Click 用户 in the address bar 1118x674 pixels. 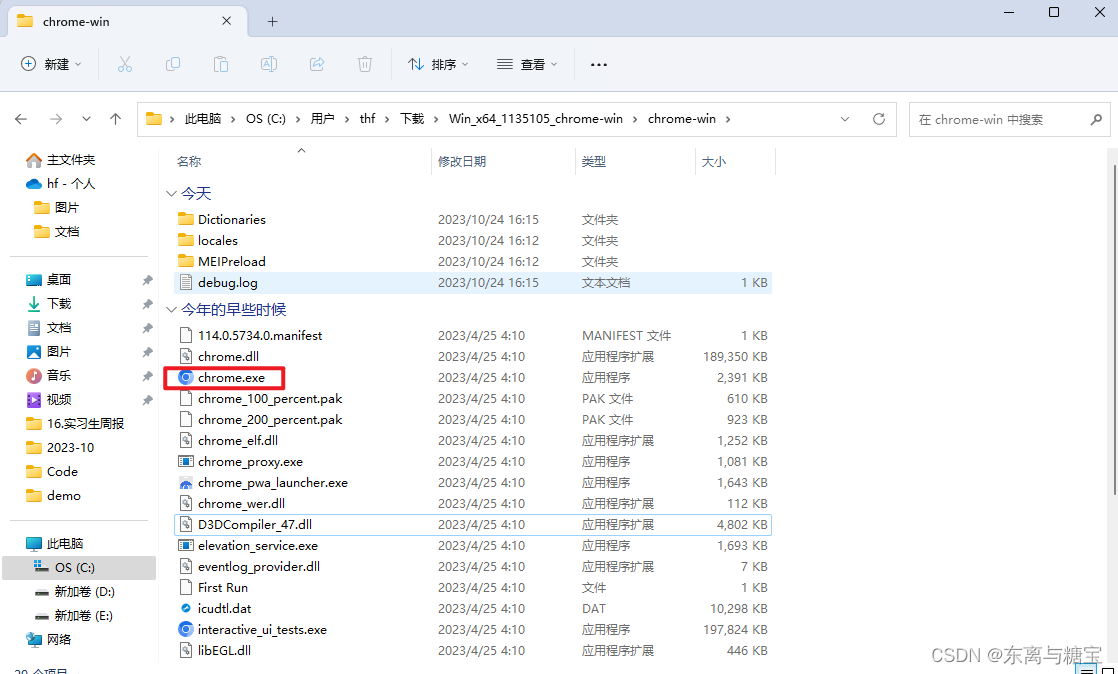coord(322,119)
